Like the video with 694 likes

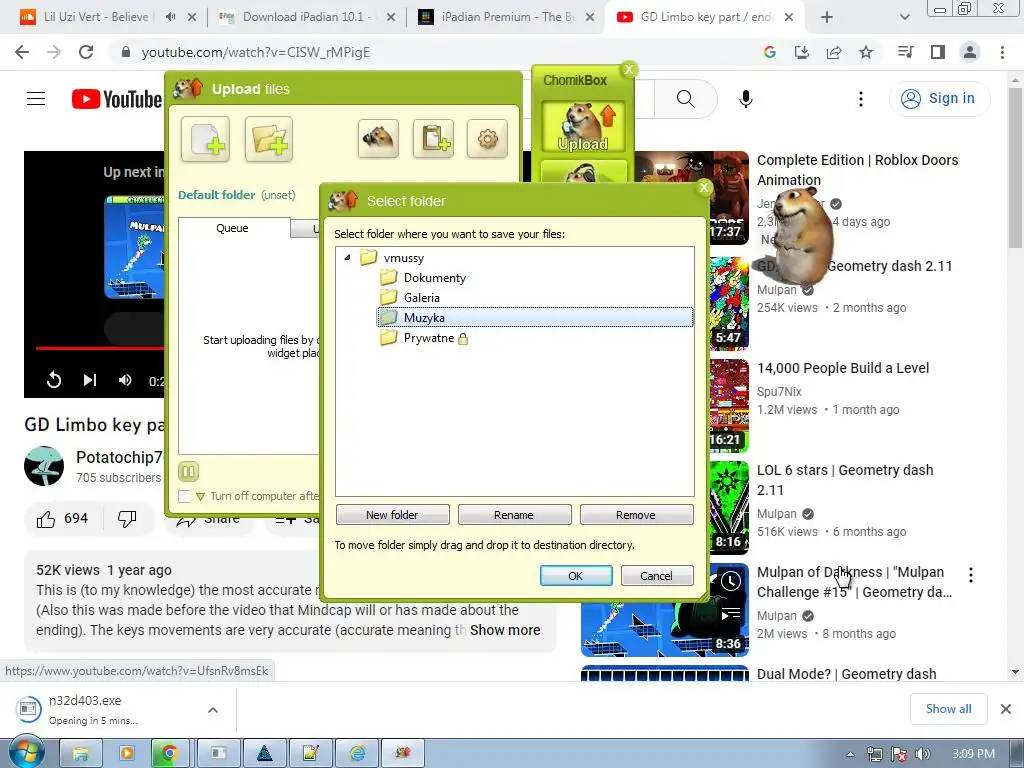pyautogui.click(x=63, y=519)
